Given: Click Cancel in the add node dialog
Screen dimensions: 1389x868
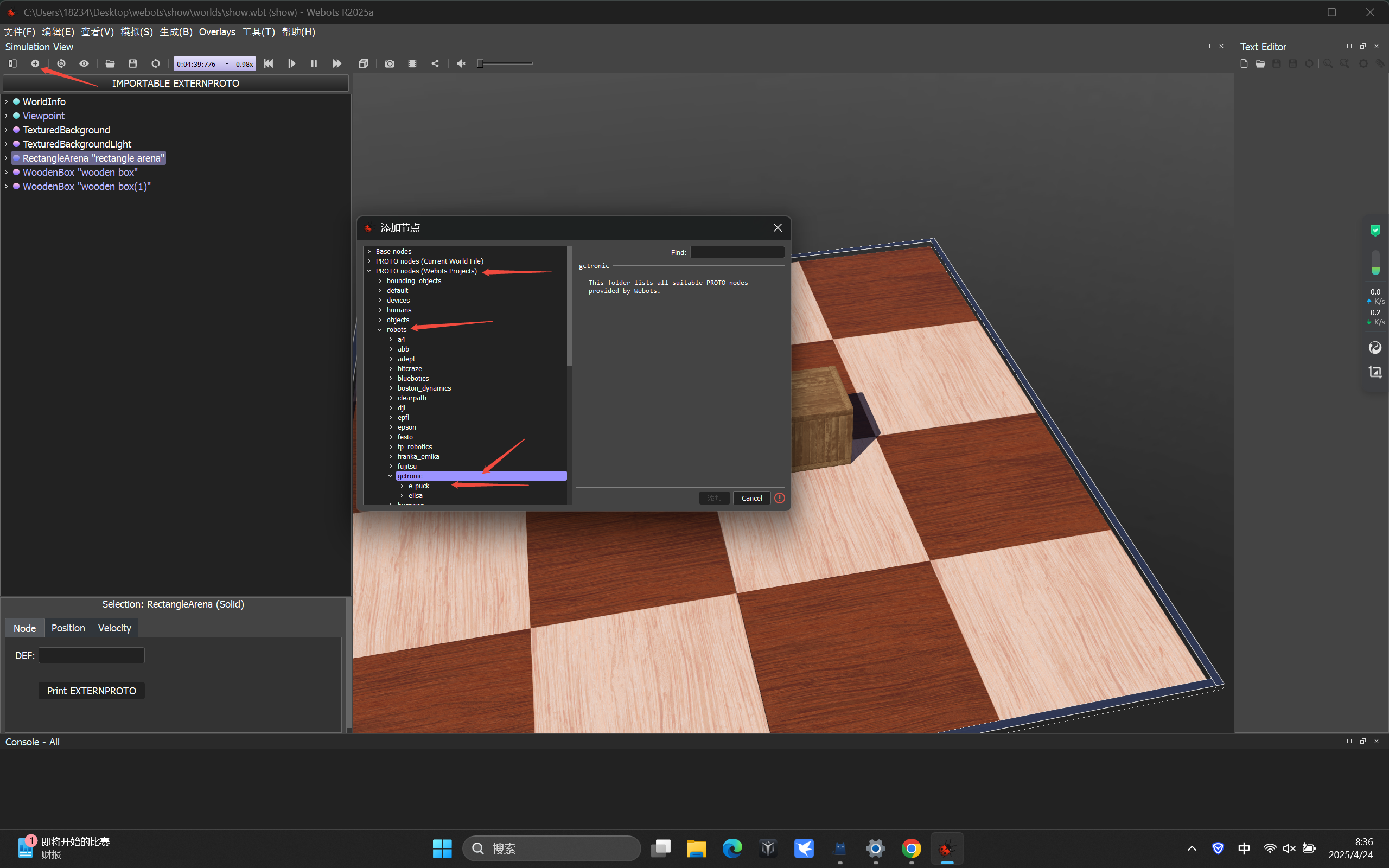Looking at the screenshot, I should [x=751, y=499].
